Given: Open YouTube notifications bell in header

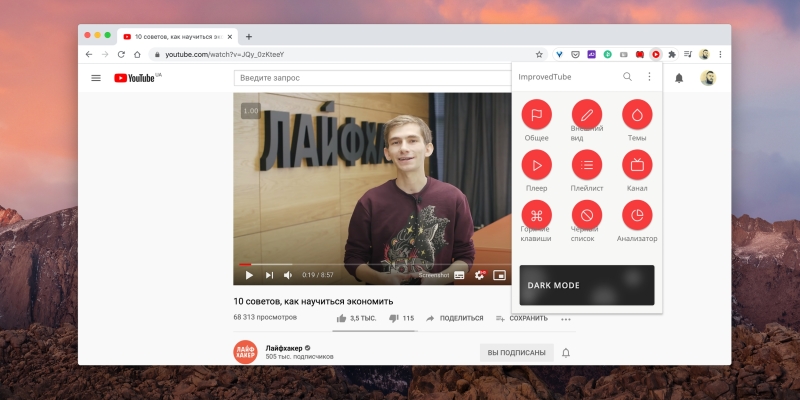Looking at the screenshot, I should (x=679, y=78).
